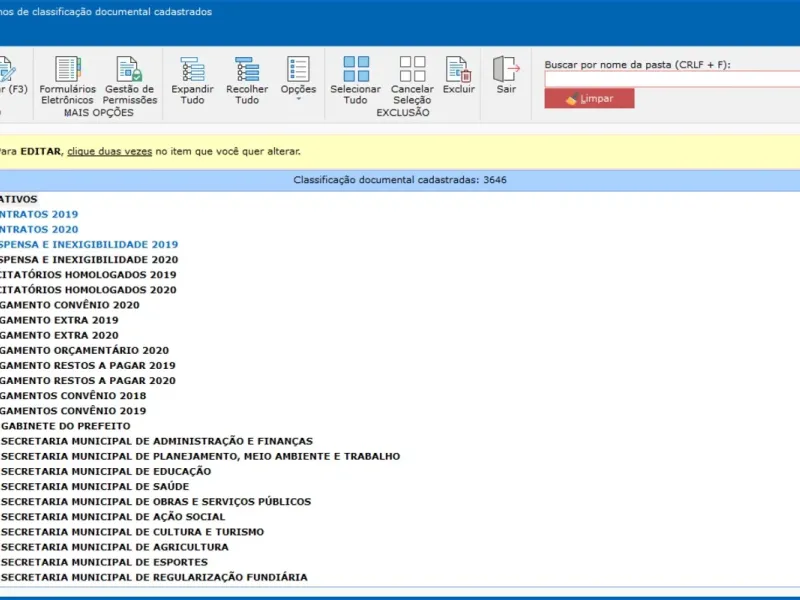Select 'SPENSA E INEXIGIBILIDADE 2020' row
The width and height of the screenshot is (800, 600).
[89, 260]
